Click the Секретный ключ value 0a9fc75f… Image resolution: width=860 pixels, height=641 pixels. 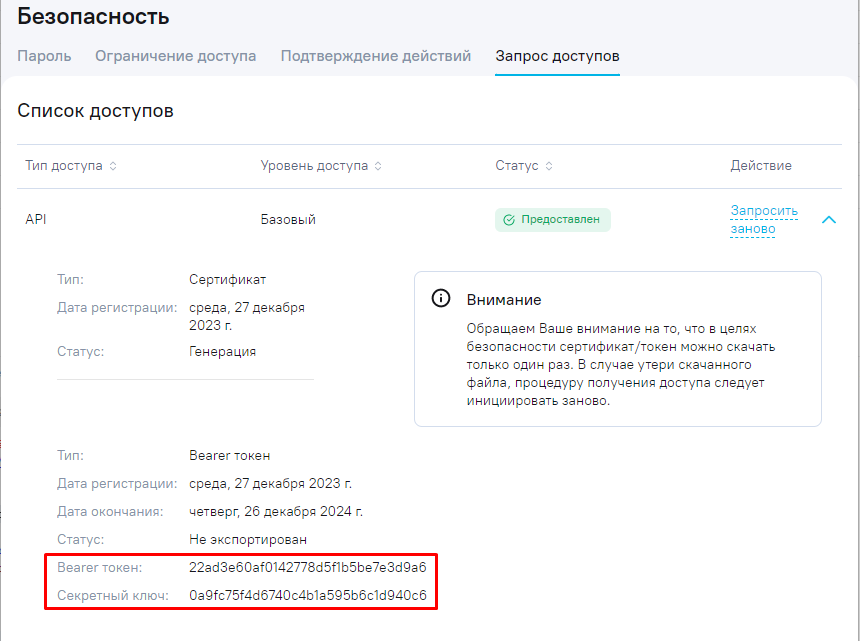(307, 596)
